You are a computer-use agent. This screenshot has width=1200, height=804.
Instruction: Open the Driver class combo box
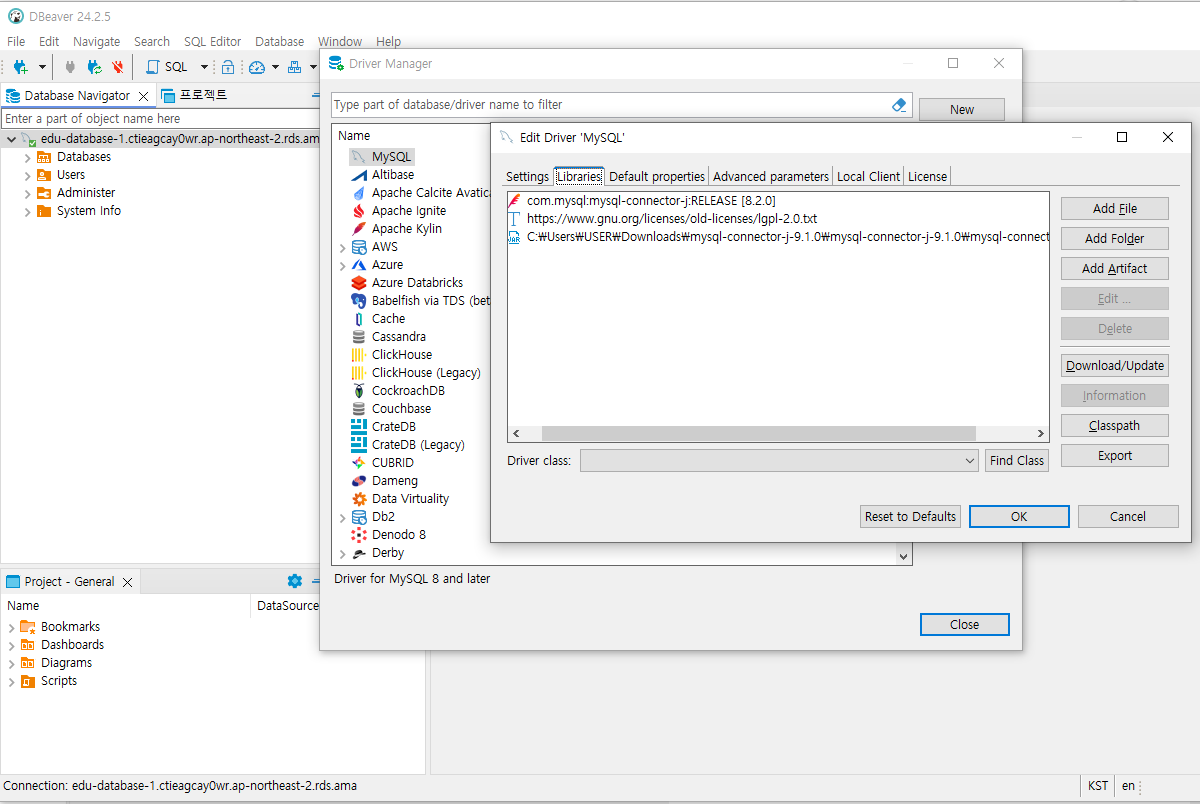pos(779,461)
